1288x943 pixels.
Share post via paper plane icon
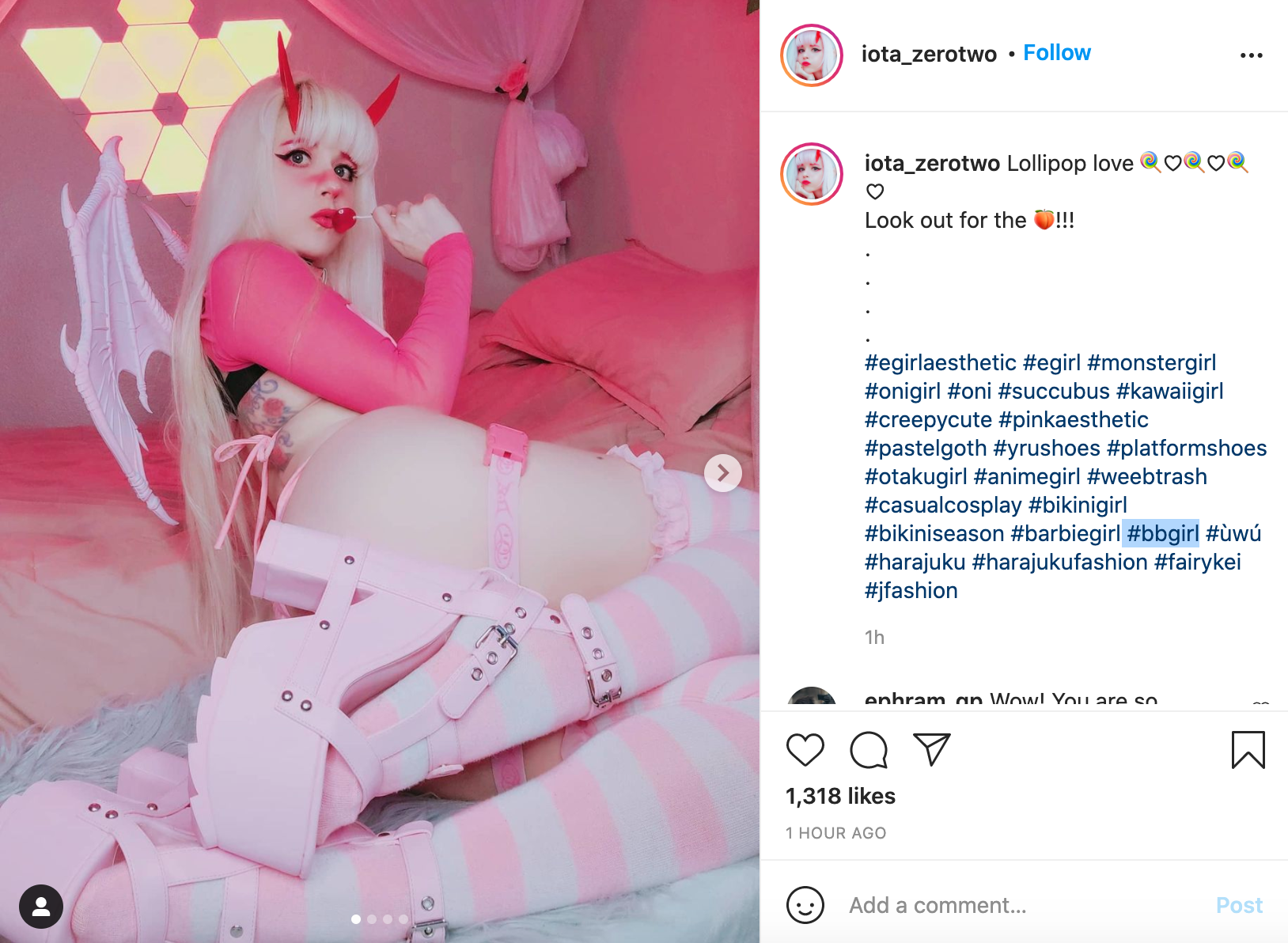pyautogui.click(x=931, y=750)
